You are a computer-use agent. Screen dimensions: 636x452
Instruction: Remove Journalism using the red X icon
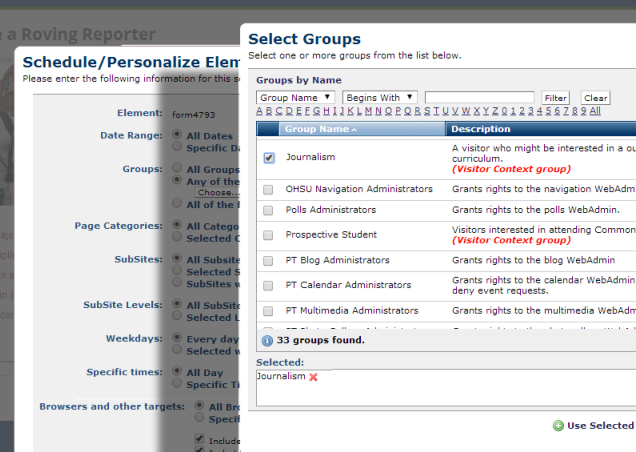click(x=313, y=377)
